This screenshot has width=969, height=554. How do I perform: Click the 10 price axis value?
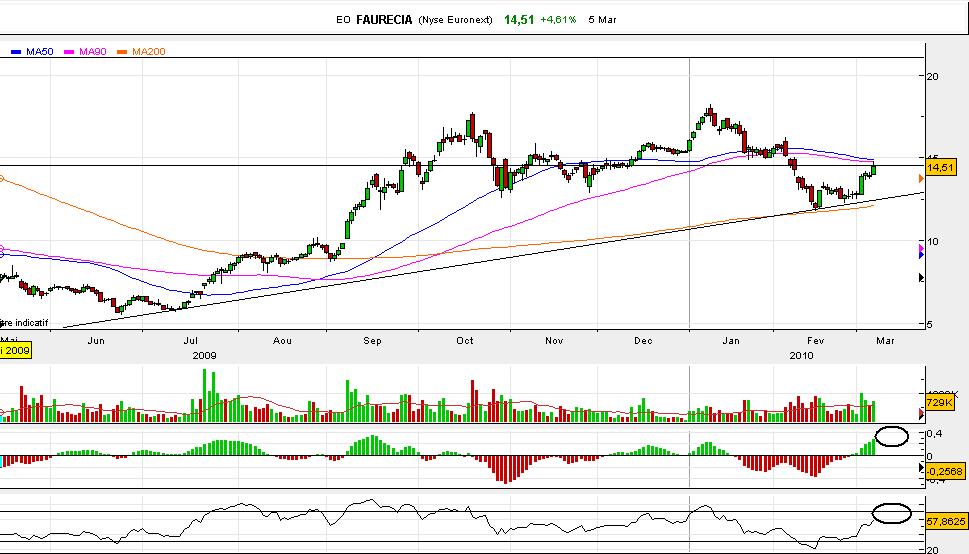point(932,242)
